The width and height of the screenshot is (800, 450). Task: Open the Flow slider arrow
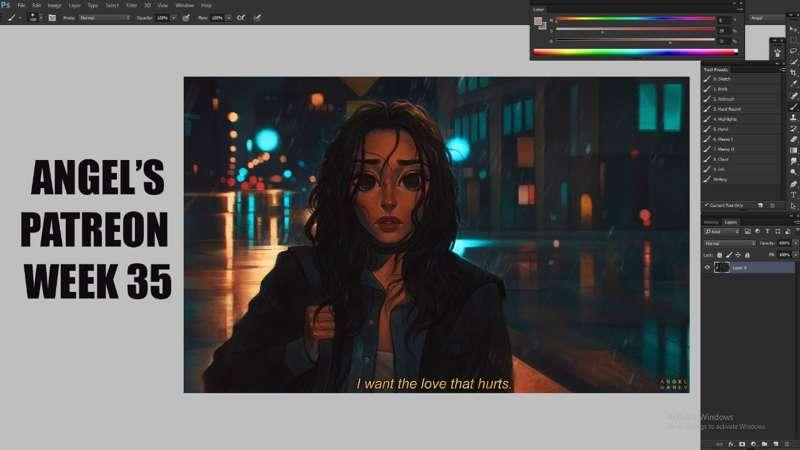(228, 18)
